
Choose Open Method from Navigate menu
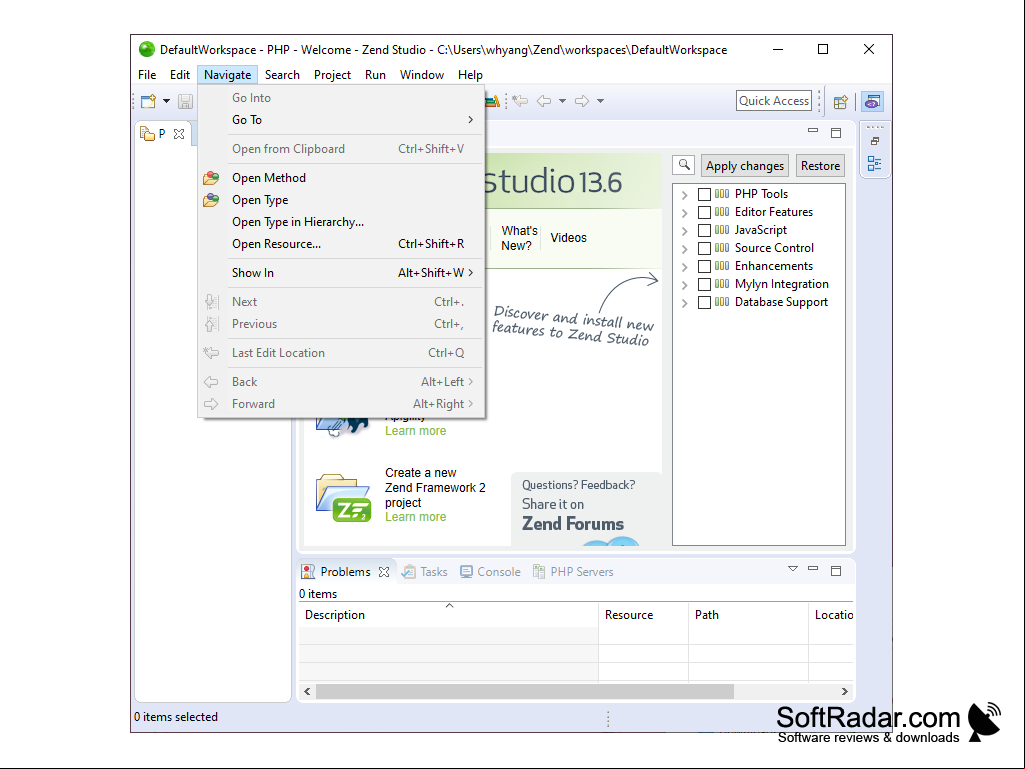point(342,178)
